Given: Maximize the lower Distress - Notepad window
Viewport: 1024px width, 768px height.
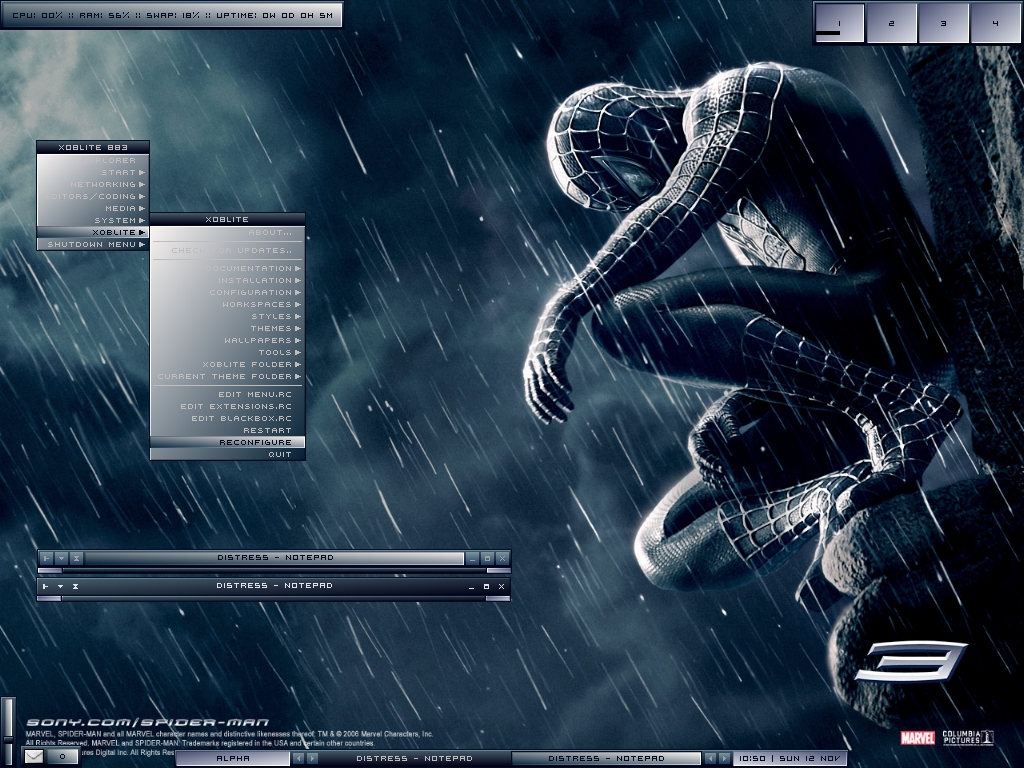Looking at the screenshot, I should point(487,586).
